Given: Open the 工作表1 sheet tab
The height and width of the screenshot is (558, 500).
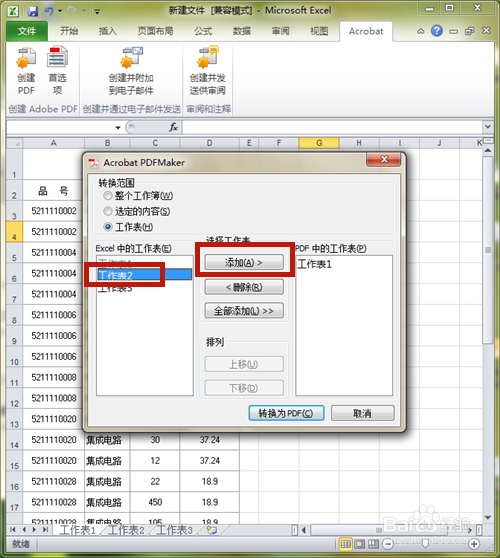Looking at the screenshot, I should coord(78,530).
